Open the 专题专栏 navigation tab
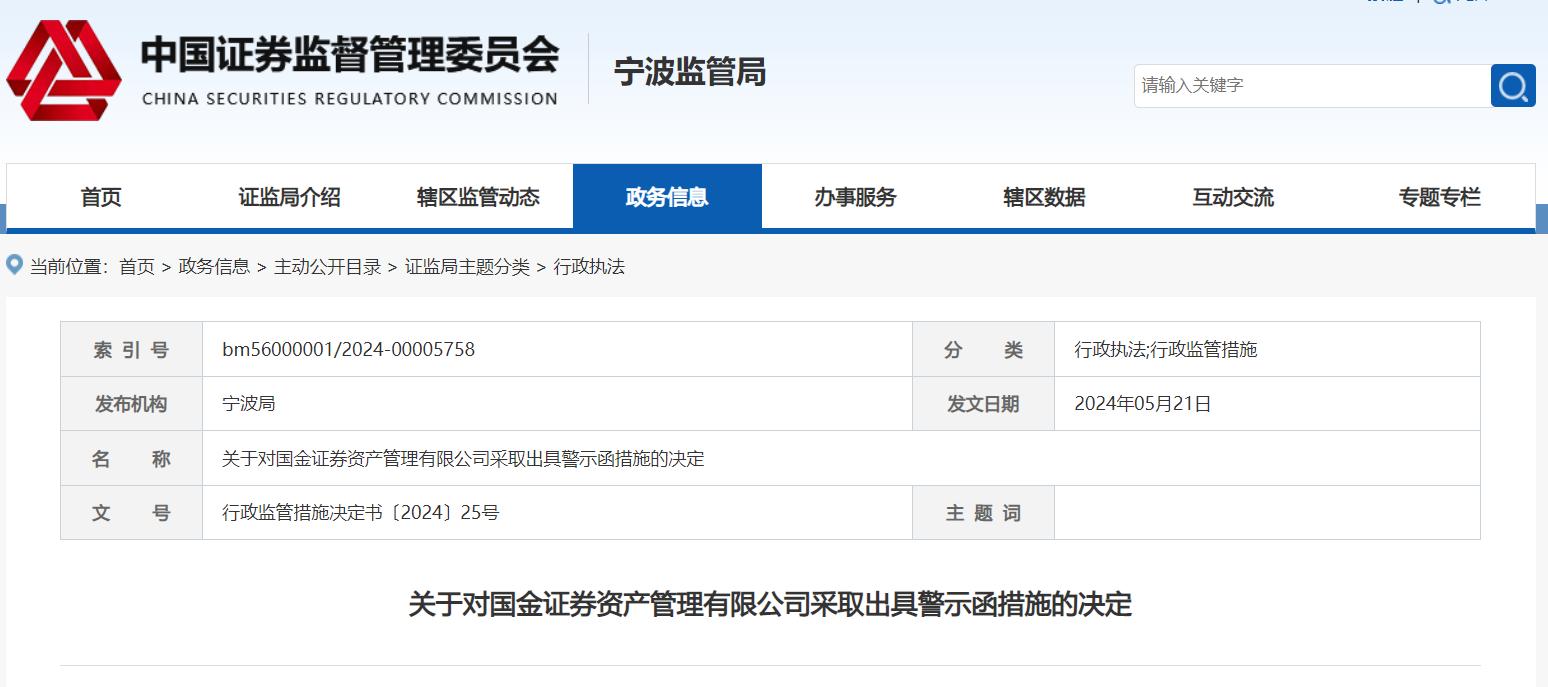1548x687 pixels. 1439,198
